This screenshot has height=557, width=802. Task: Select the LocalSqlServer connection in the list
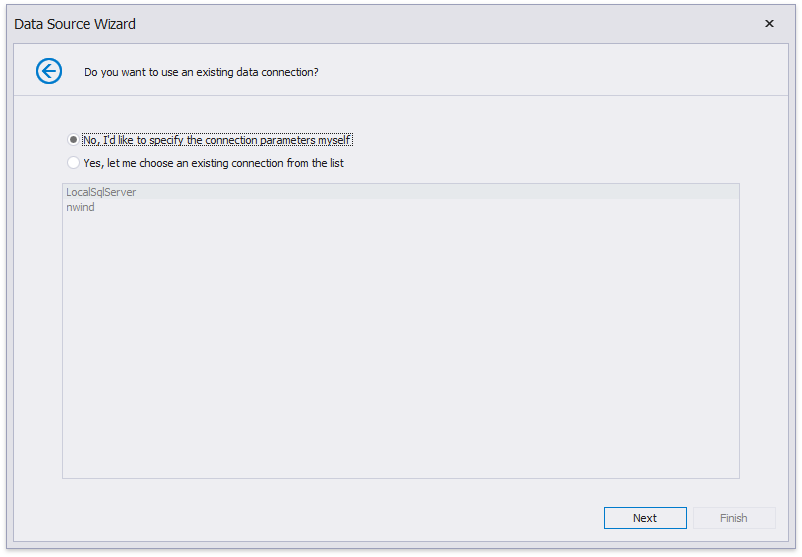click(101, 192)
